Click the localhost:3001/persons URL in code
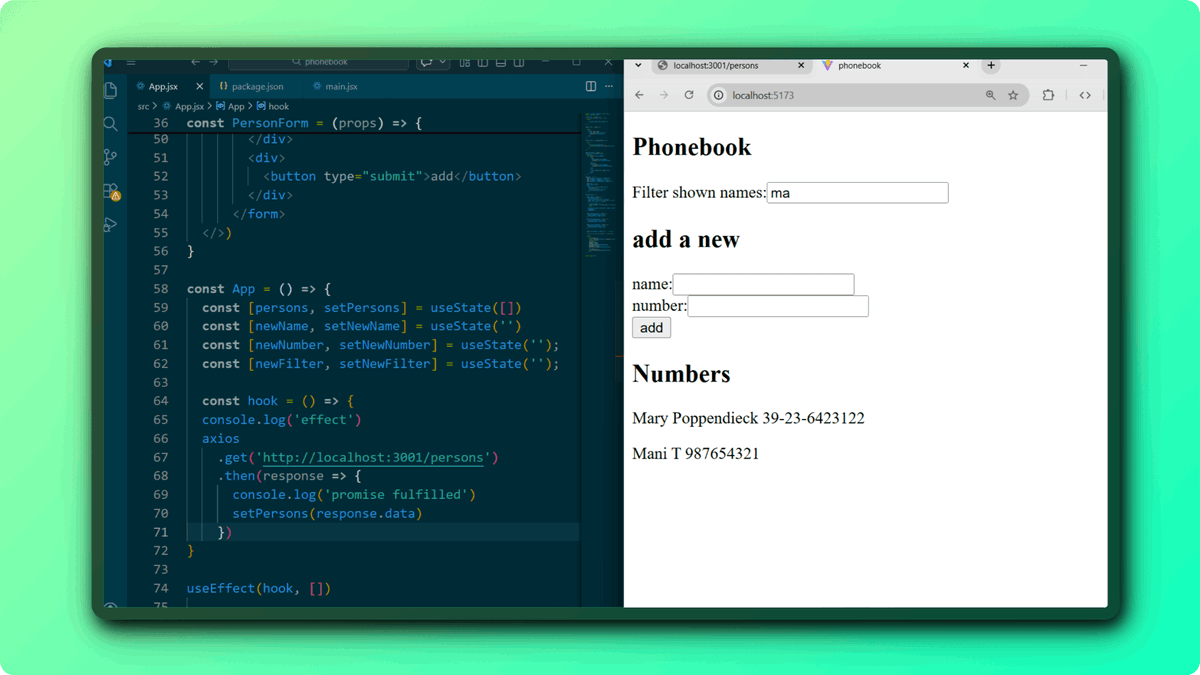Screen dimensions: 1200x675 click(x=372, y=457)
